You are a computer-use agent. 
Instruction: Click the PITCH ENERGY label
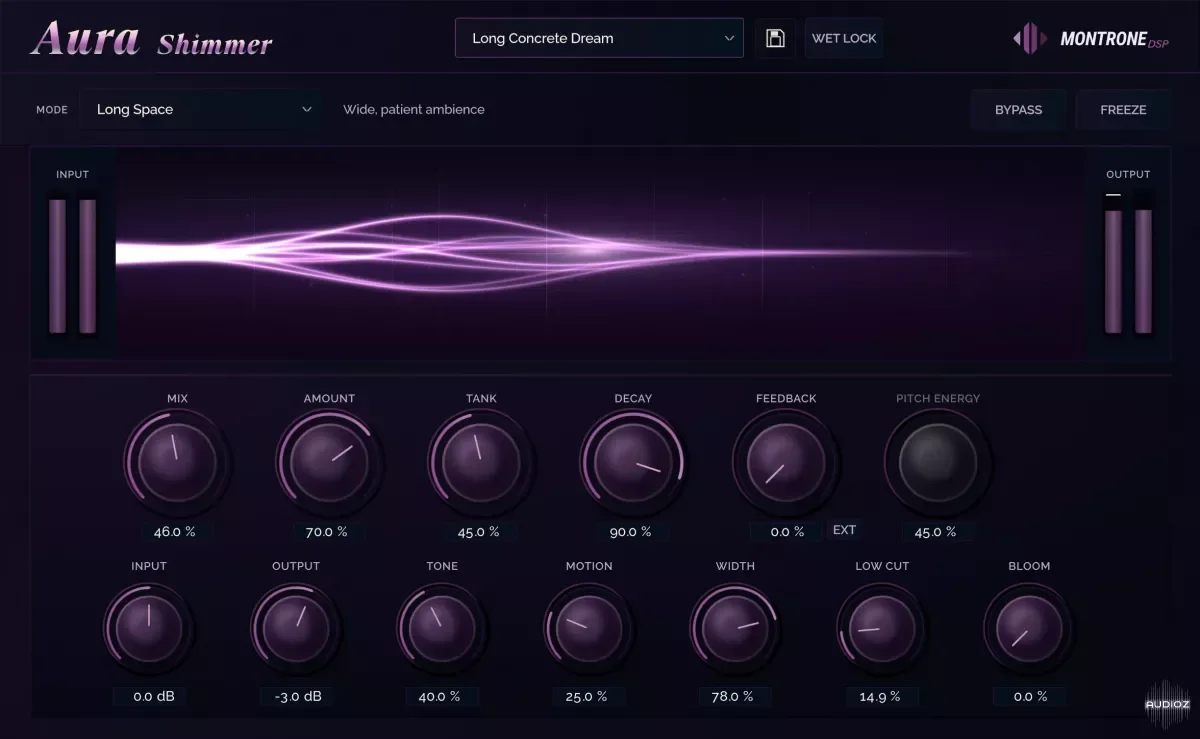pos(938,398)
